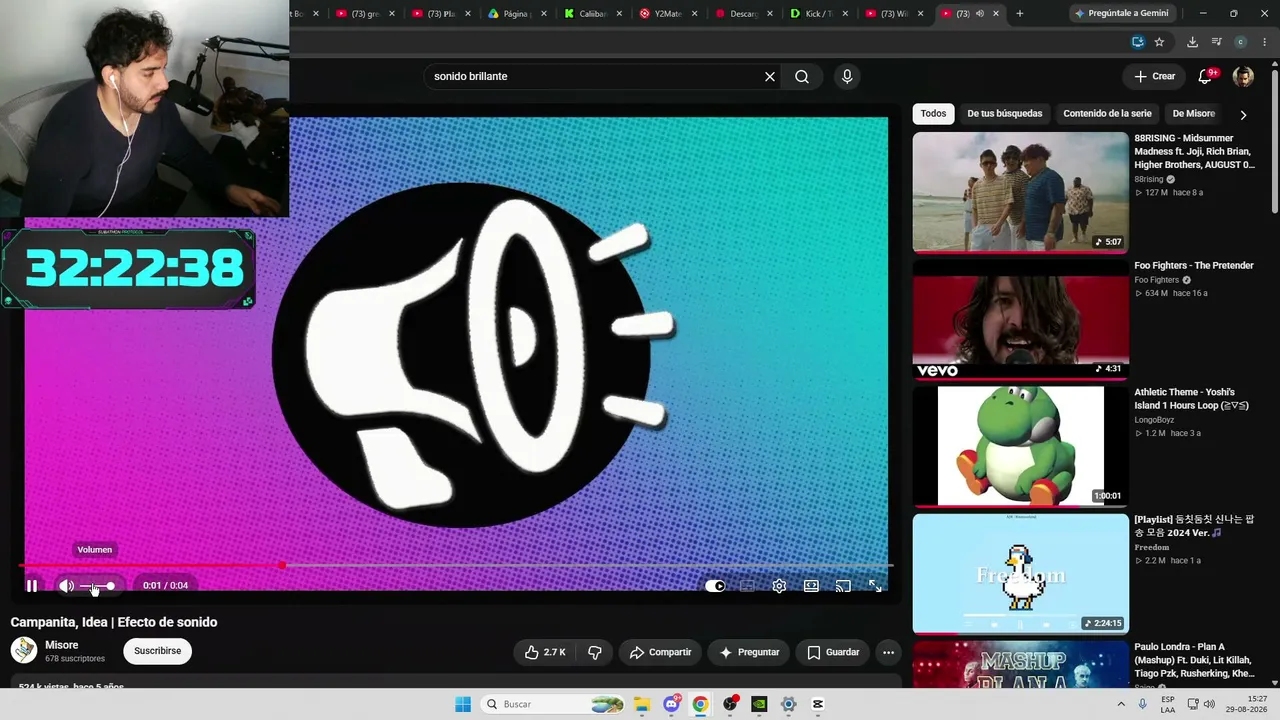Open the 88RISING Midsummer Madness thumbnail
1280x720 pixels.
tap(1020, 192)
